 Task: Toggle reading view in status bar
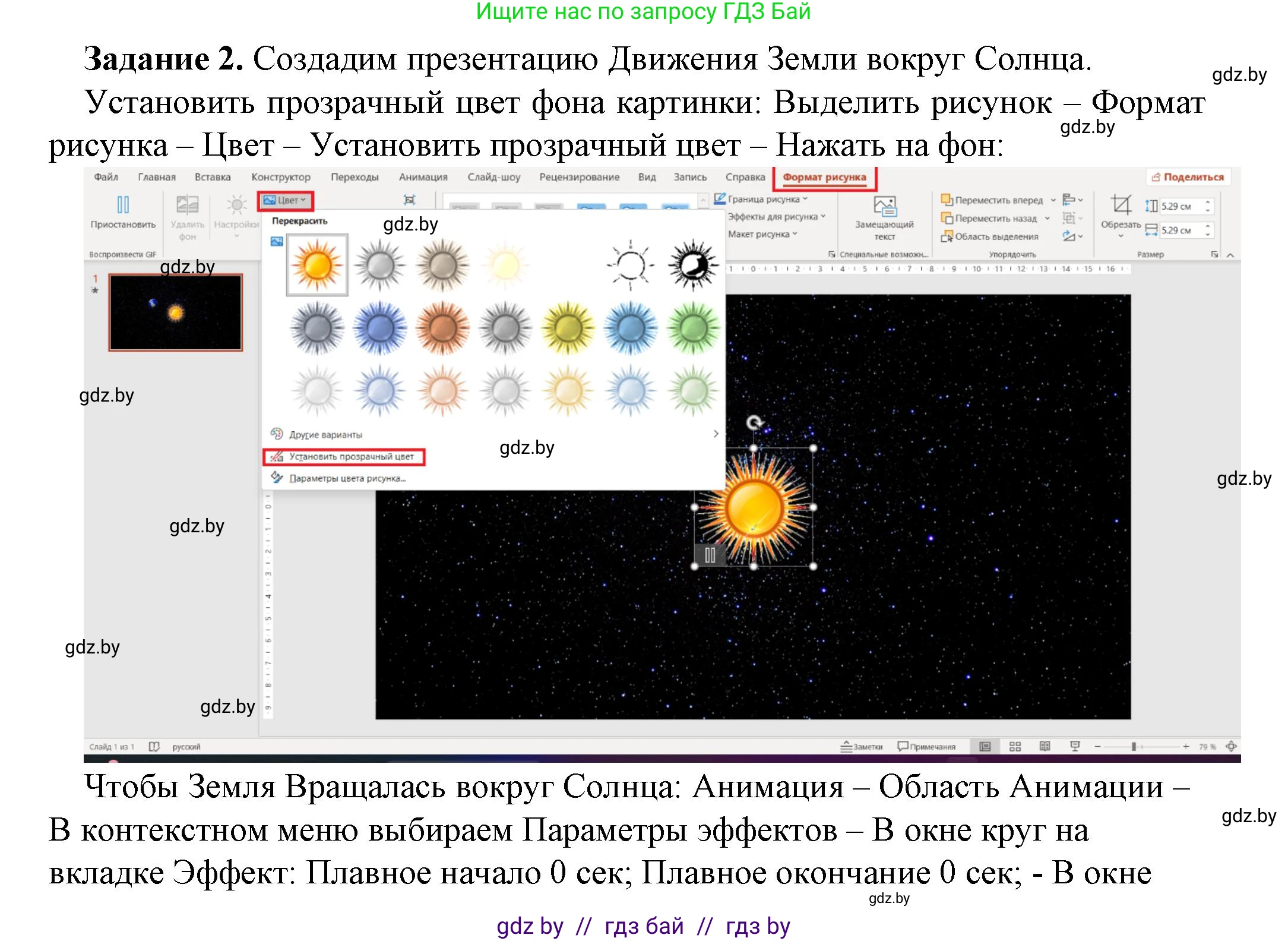[x=1046, y=746]
